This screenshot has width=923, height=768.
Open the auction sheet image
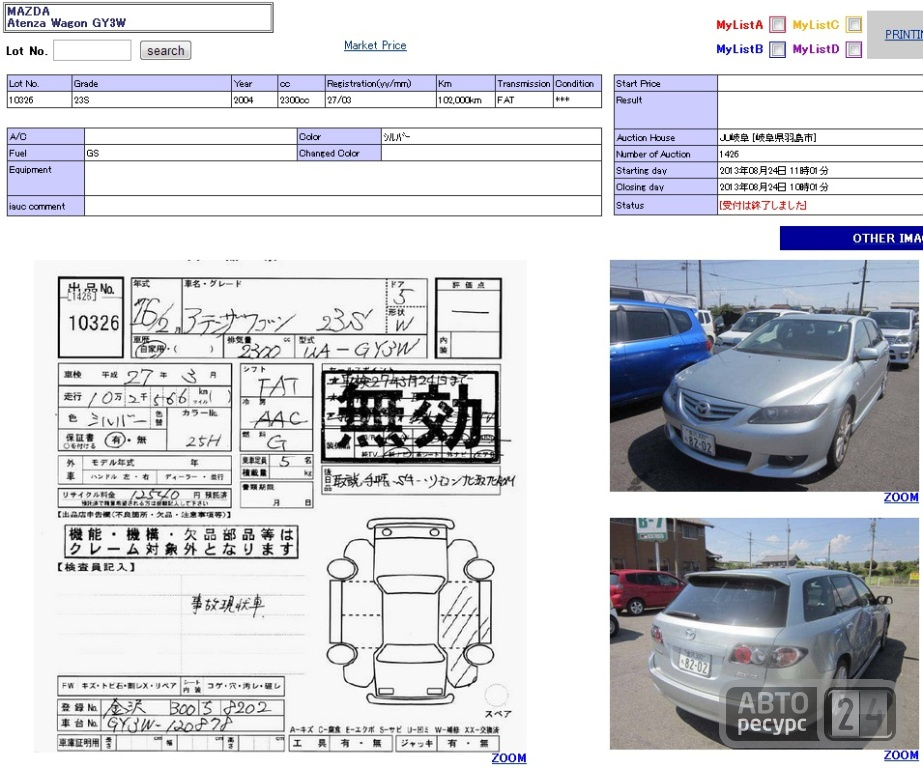280,506
